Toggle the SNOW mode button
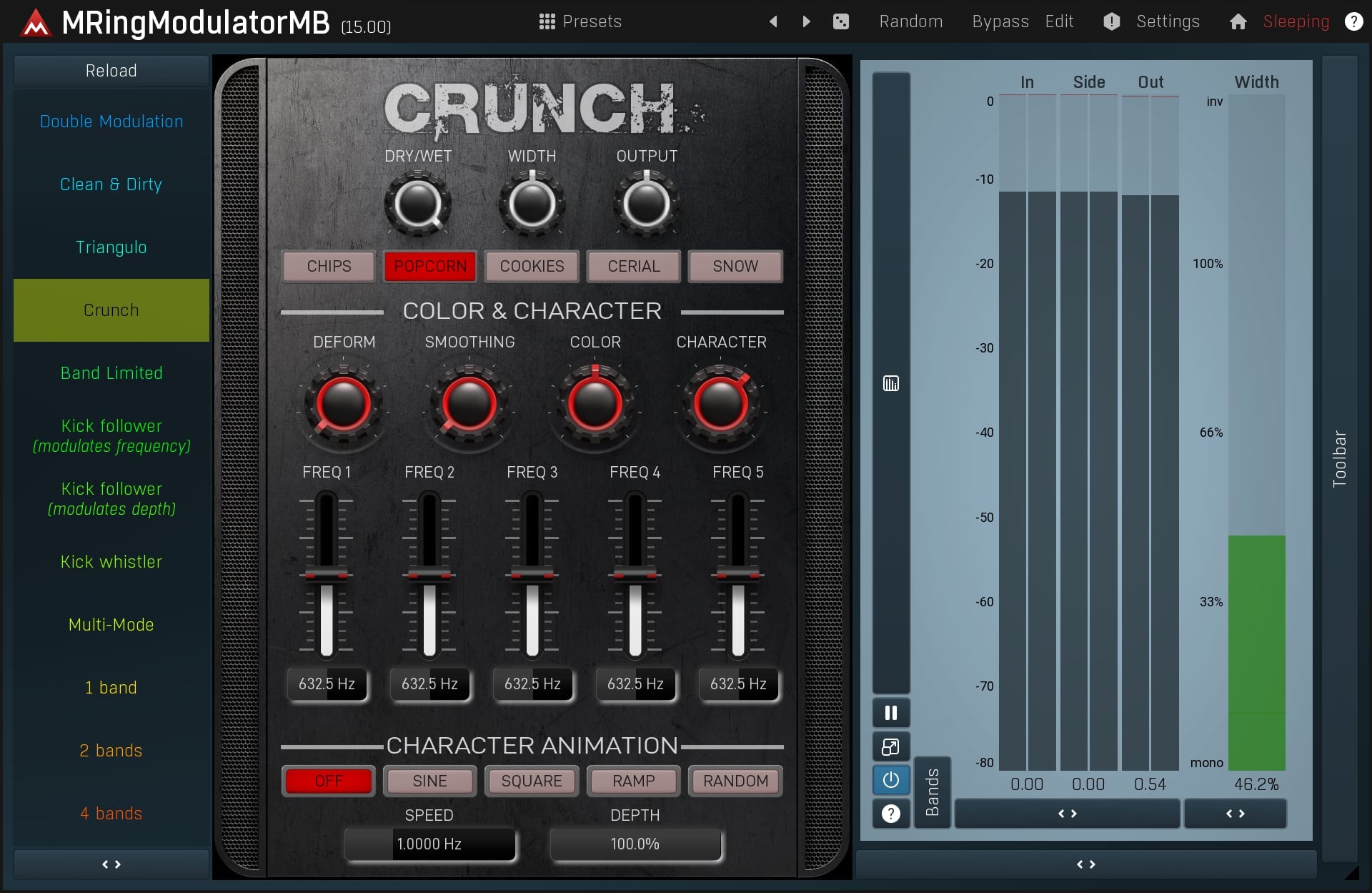1372x893 pixels. point(735,266)
